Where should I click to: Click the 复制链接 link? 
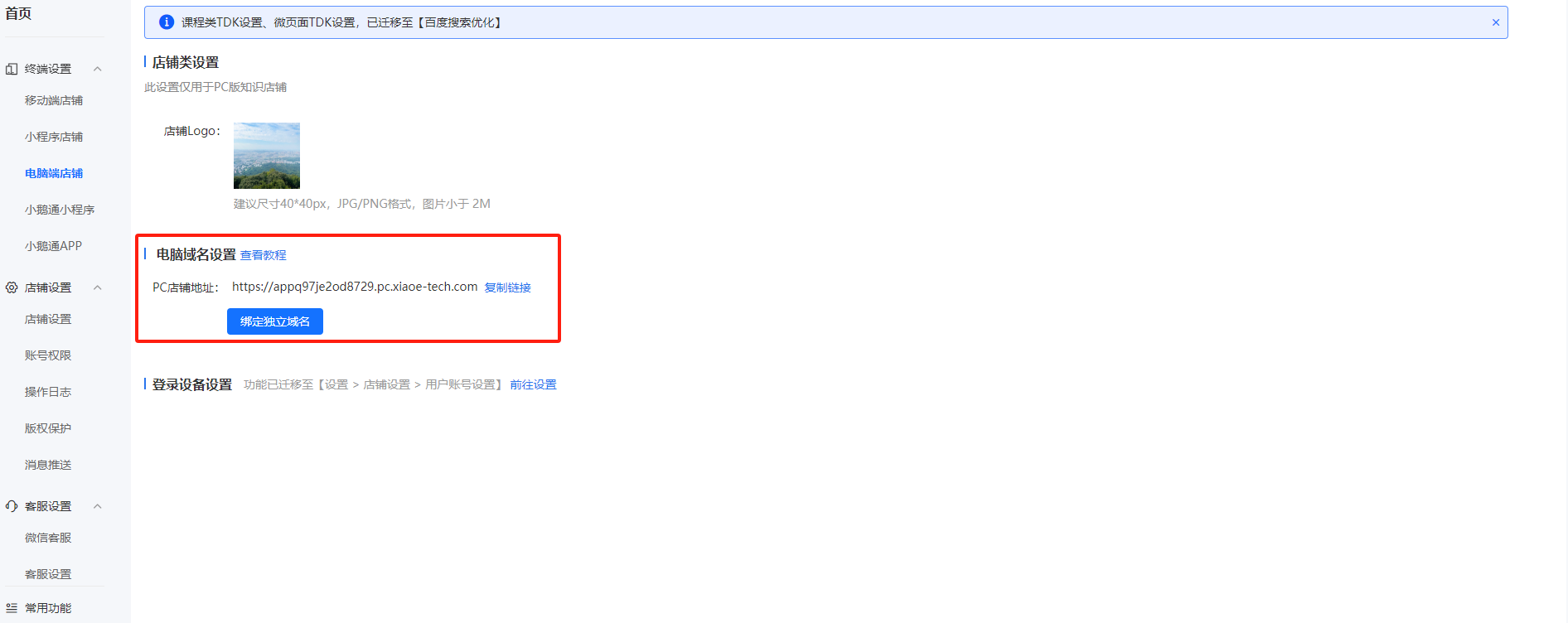[x=508, y=287]
